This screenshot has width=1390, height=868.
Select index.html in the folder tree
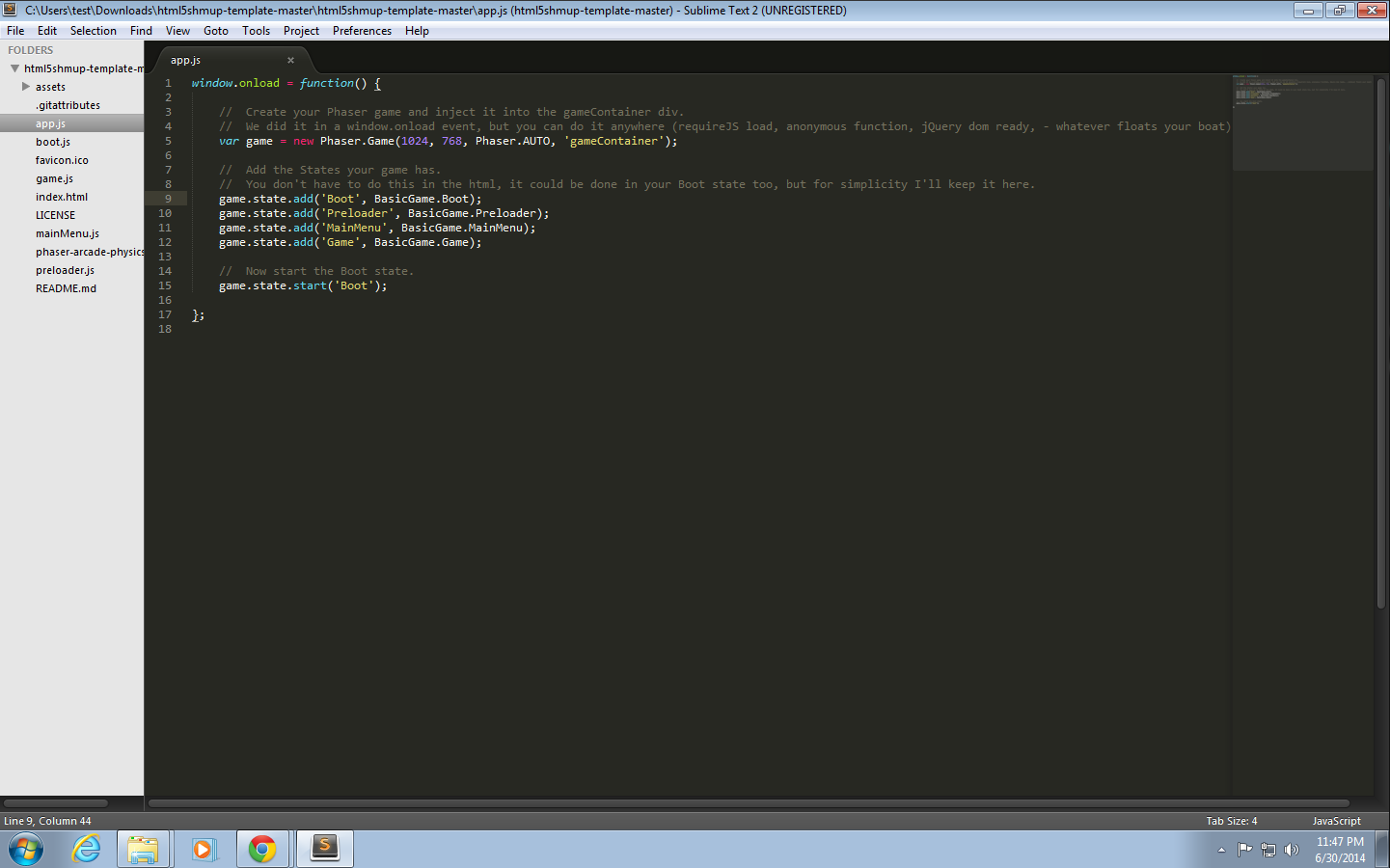click(61, 197)
